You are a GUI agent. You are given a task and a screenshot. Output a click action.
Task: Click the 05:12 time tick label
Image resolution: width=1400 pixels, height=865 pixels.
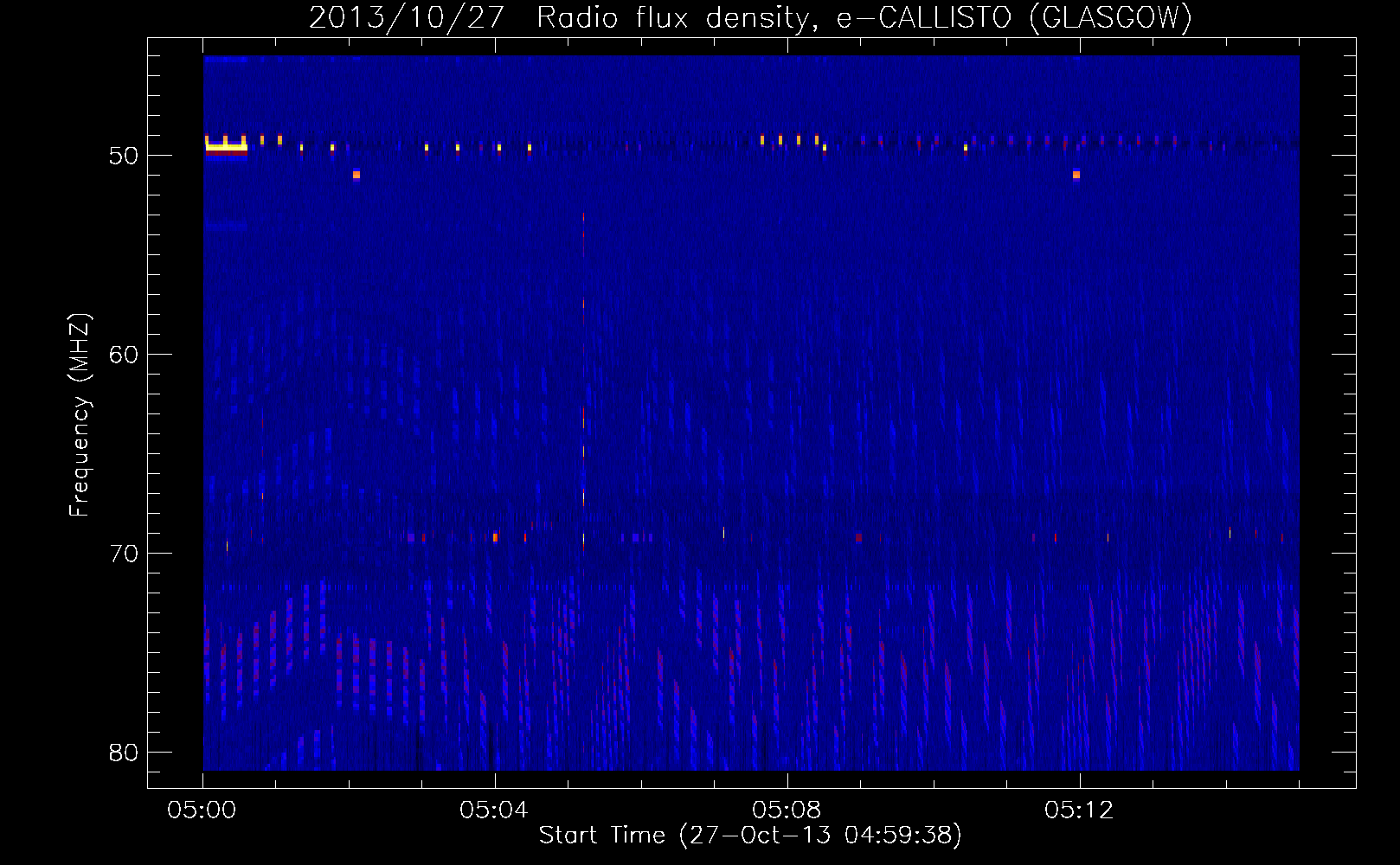click(1079, 811)
